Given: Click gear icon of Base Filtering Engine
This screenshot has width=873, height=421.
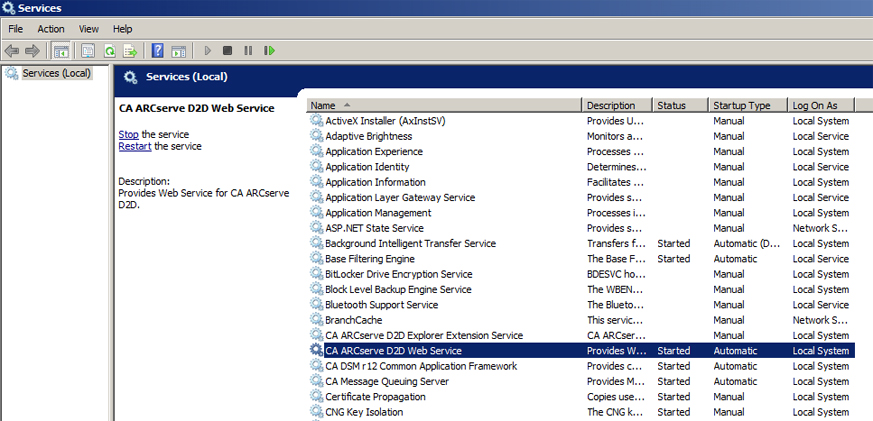Looking at the screenshot, I should [316, 258].
